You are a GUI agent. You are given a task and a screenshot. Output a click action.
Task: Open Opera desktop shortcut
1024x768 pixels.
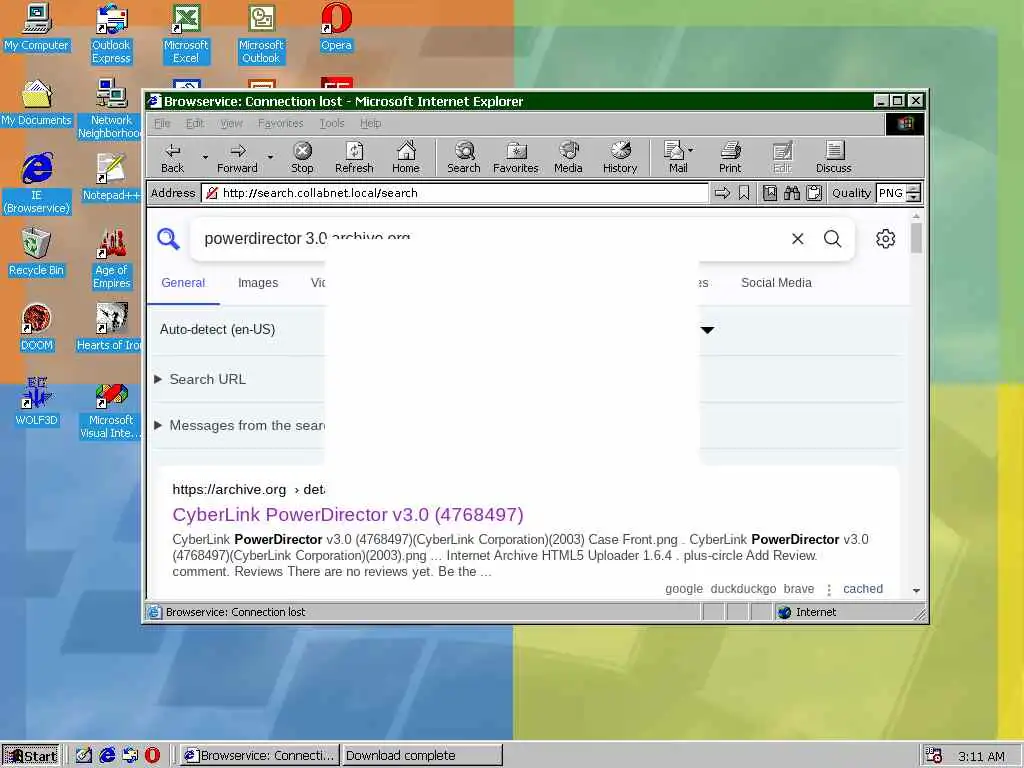coord(336,27)
